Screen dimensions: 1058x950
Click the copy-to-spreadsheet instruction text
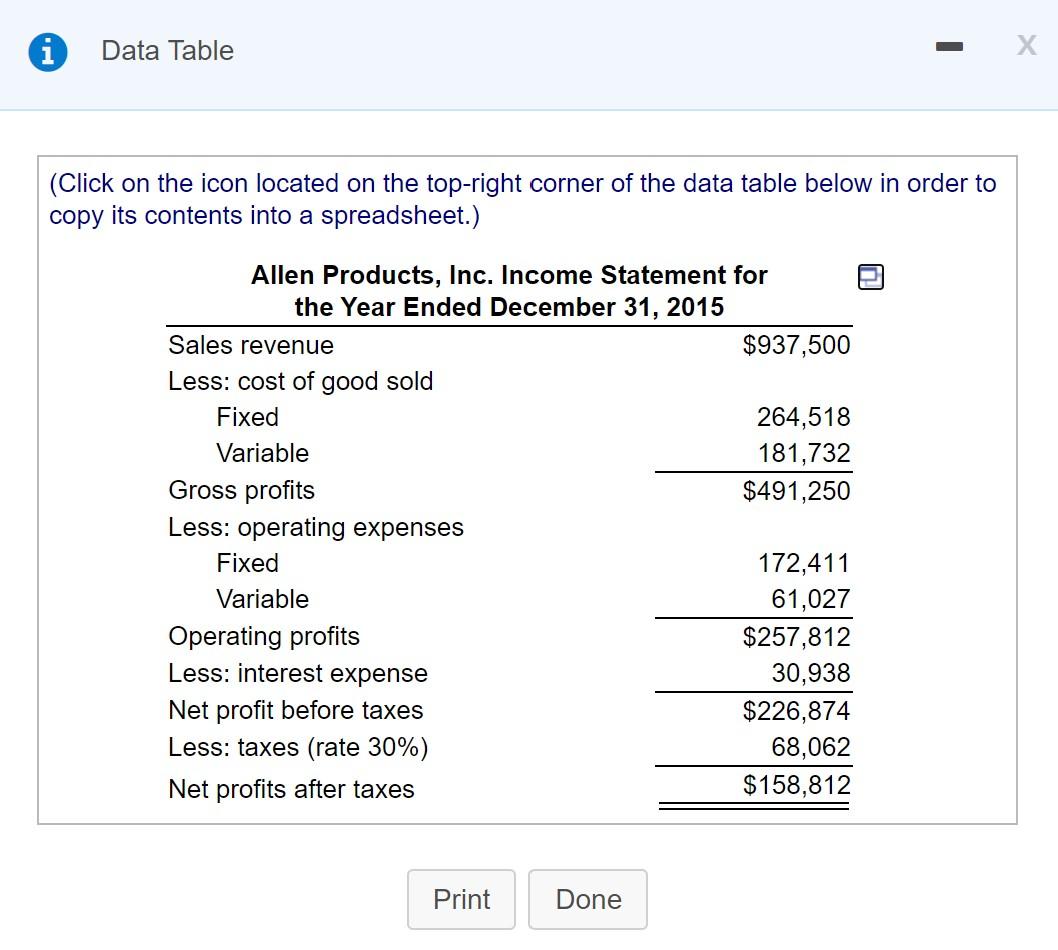point(522,199)
